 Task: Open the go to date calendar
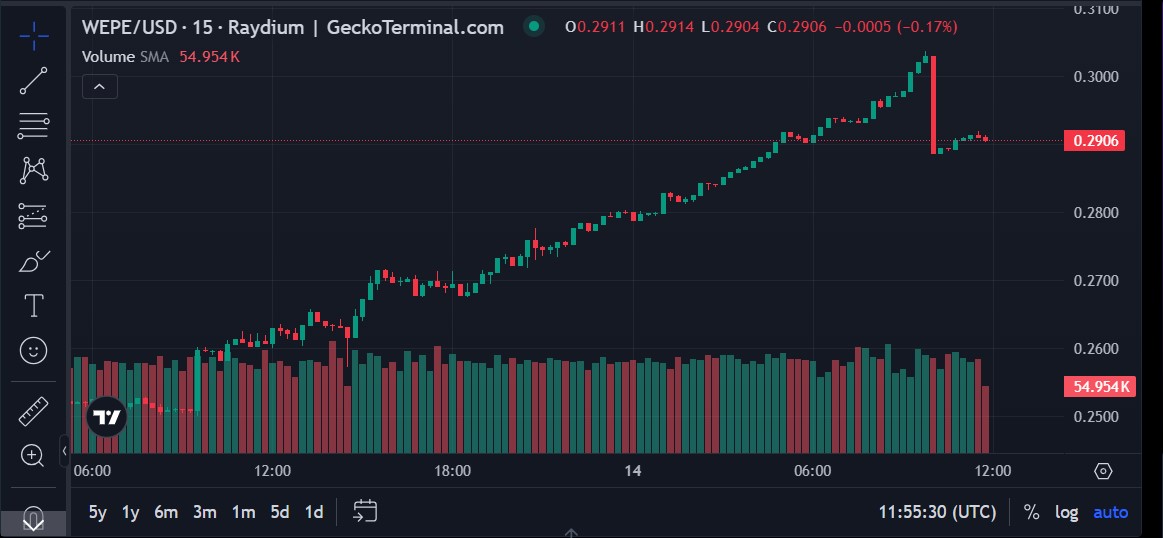coord(365,511)
